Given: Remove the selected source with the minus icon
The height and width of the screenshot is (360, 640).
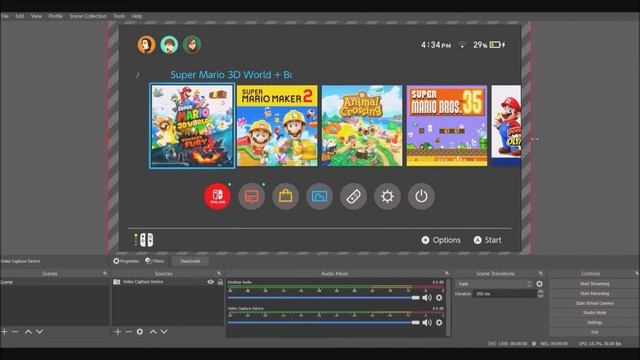Looking at the screenshot, I should 129,332.
